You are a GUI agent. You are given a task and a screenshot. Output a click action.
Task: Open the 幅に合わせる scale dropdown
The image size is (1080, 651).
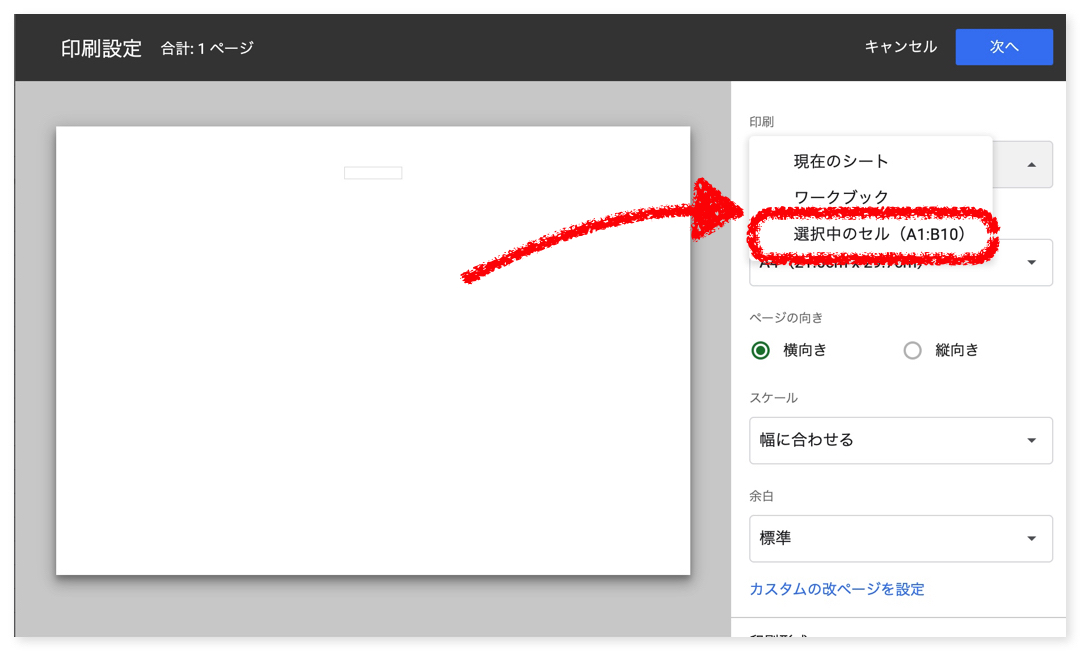[900, 440]
